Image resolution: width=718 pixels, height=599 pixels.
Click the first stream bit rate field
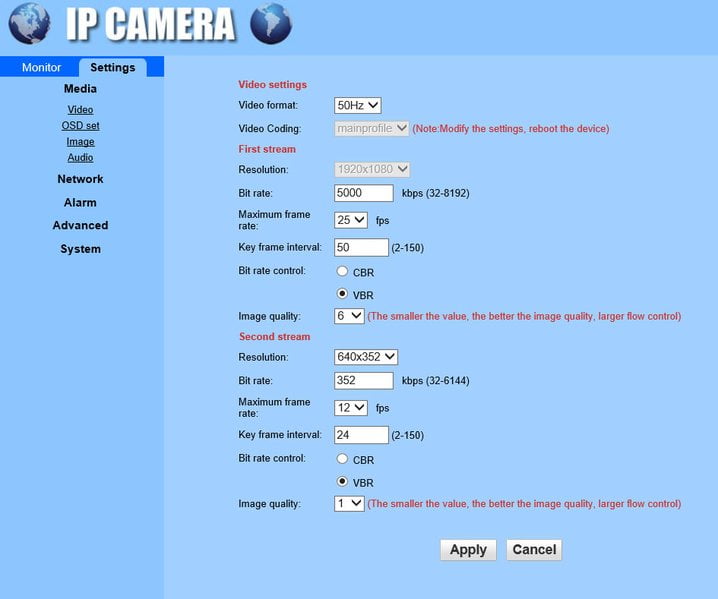tap(364, 193)
